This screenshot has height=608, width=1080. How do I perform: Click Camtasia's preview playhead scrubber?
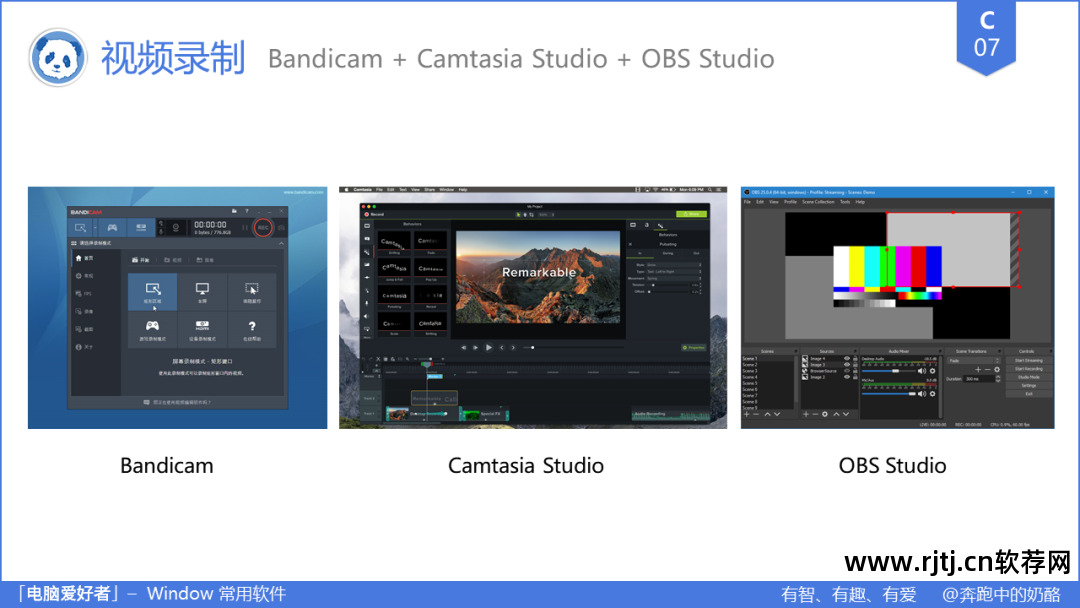point(532,348)
